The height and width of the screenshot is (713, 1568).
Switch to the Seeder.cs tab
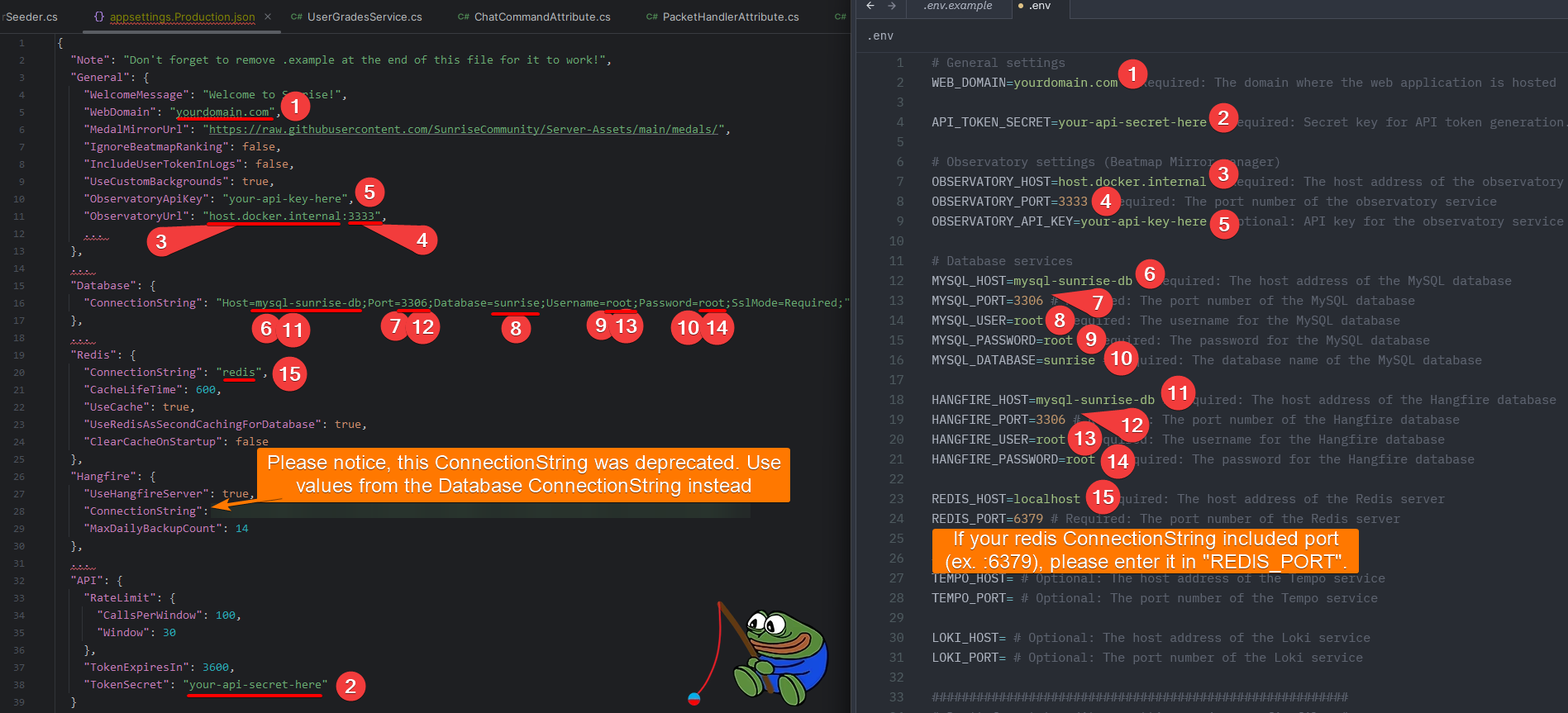point(31,17)
